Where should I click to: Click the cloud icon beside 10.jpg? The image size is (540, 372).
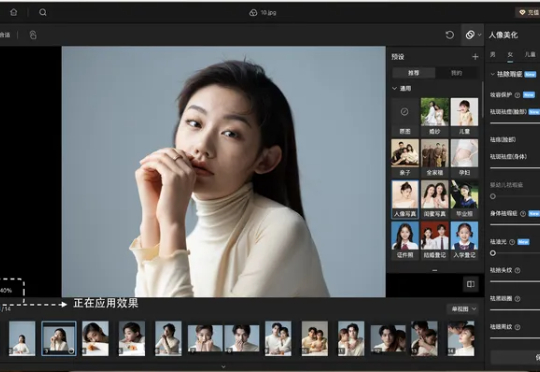(253, 13)
